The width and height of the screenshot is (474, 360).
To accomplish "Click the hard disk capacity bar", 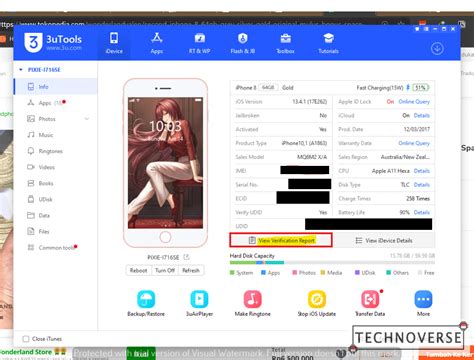I will click(x=332, y=263).
